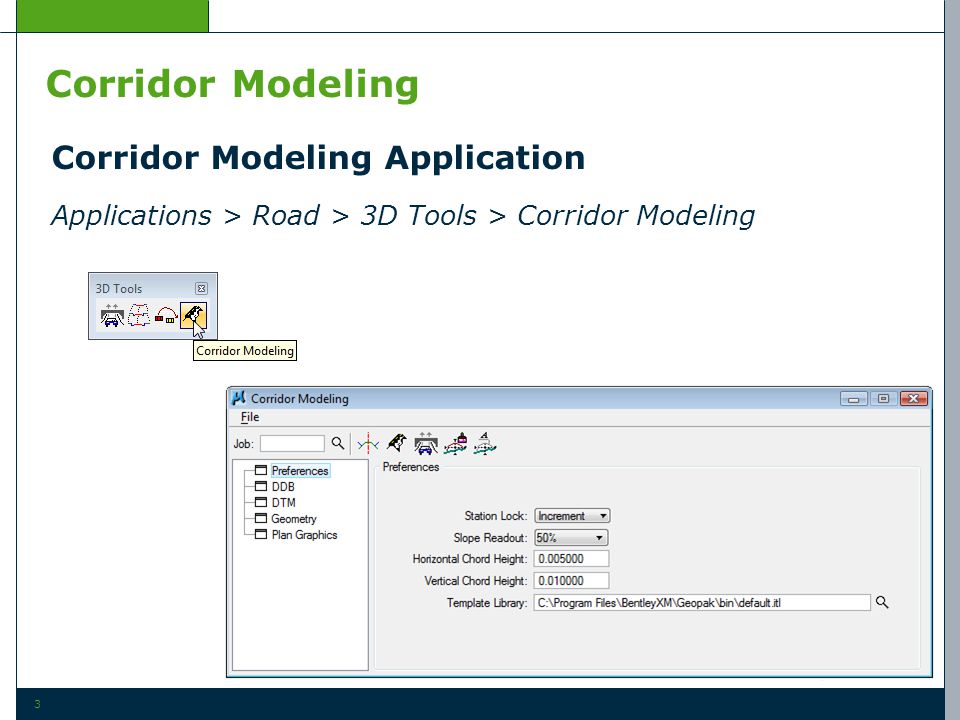The height and width of the screenshot is (720, 960).
Task: Minimize the Corridor Modeling window
Action: click(853, 399)
